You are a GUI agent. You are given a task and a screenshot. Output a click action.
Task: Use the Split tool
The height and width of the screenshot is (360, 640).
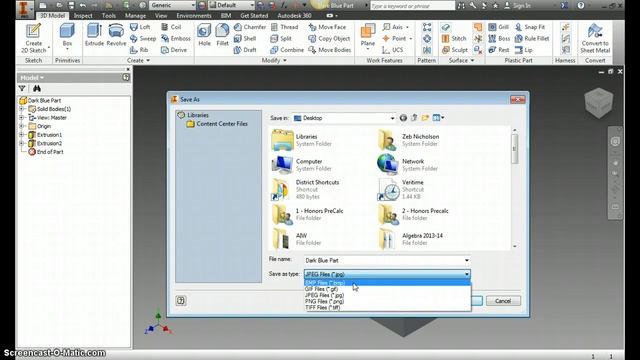(x=281, y=38)
